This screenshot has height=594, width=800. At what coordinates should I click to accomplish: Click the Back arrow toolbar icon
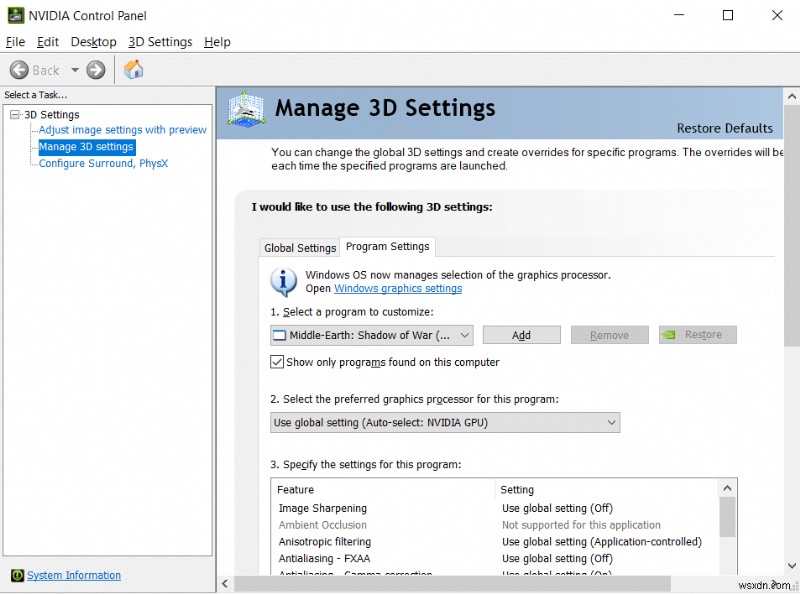[x=19, y=70]
